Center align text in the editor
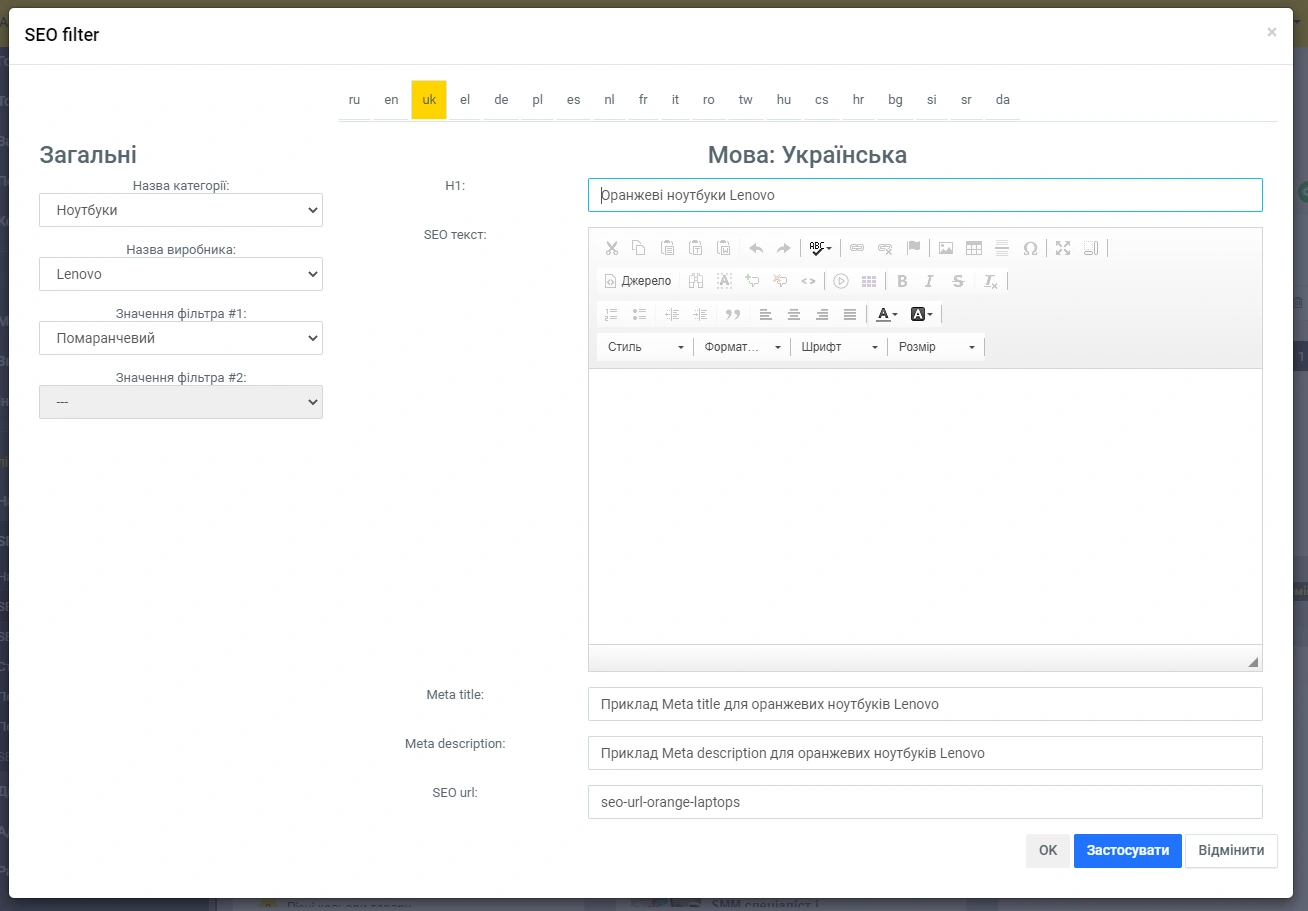Viewport: 1308px width, 911px height. click(794, 314)
